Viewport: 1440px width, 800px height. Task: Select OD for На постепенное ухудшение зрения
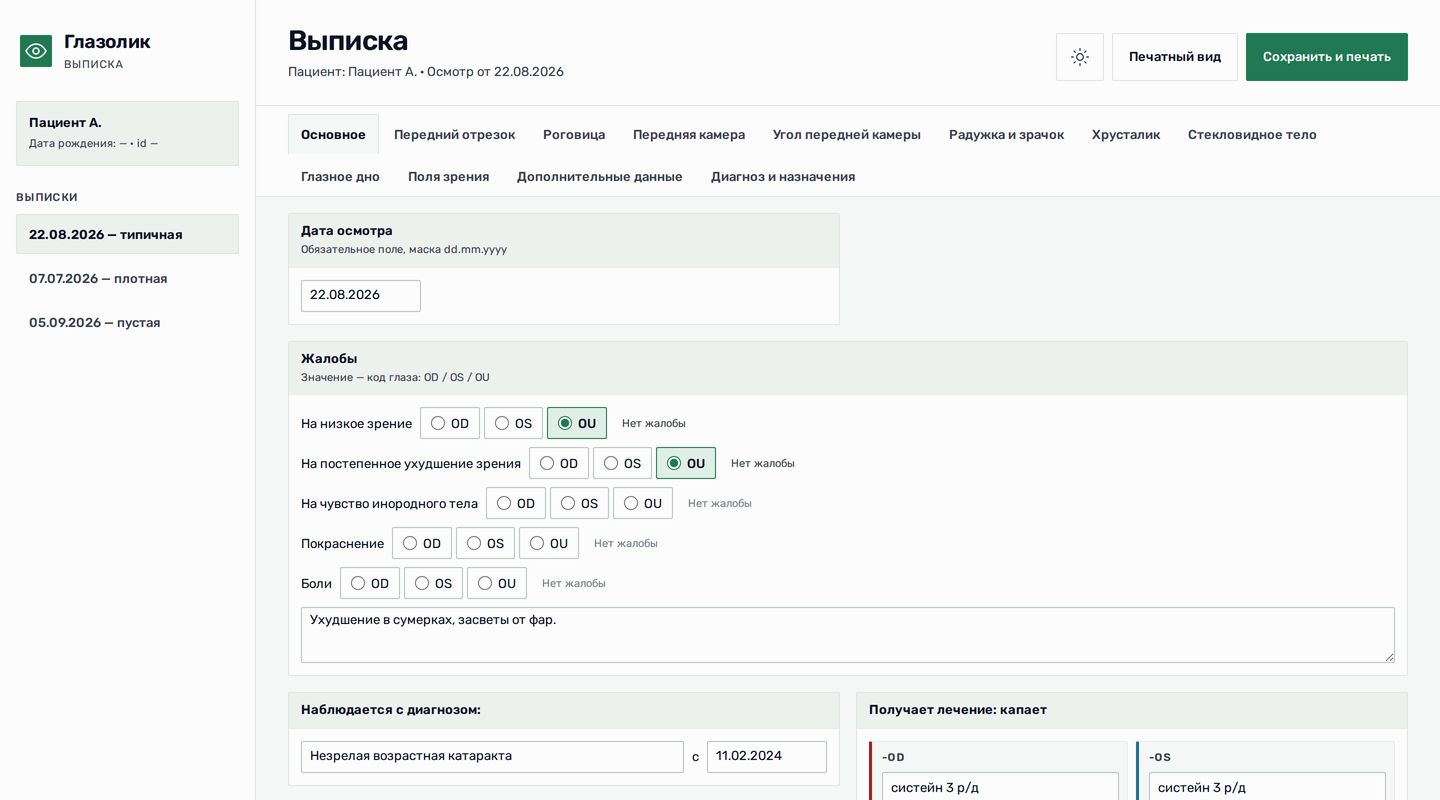pyautogui.click(x=559, y=463)
